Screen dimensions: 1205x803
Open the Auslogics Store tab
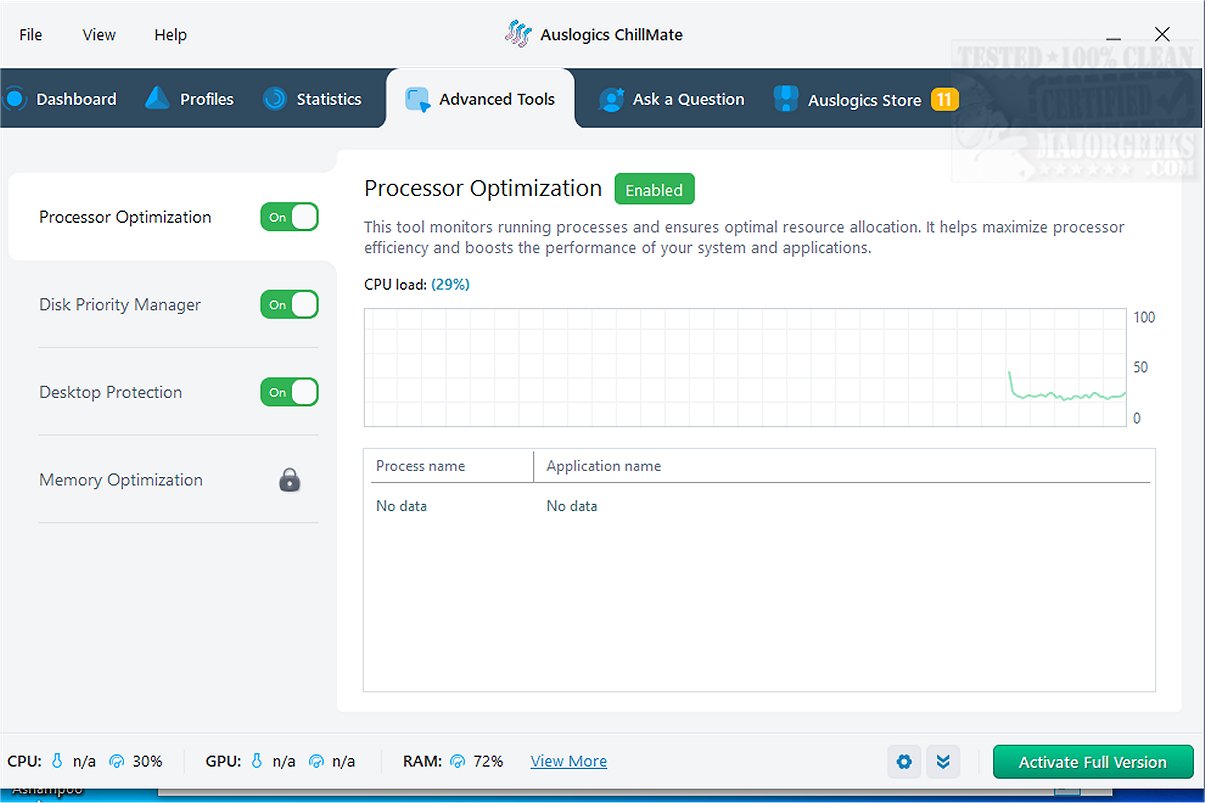865,99
